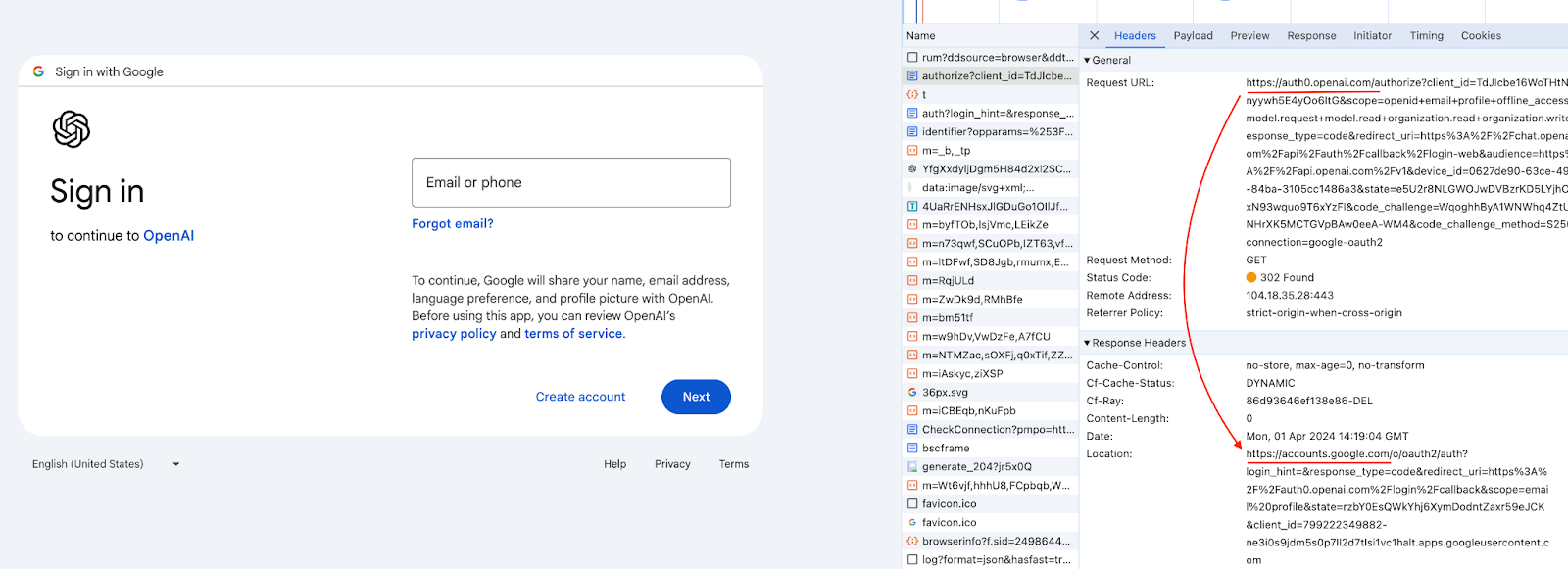Open the Headers tab

pyautogui.click(x=1135, y=36)
